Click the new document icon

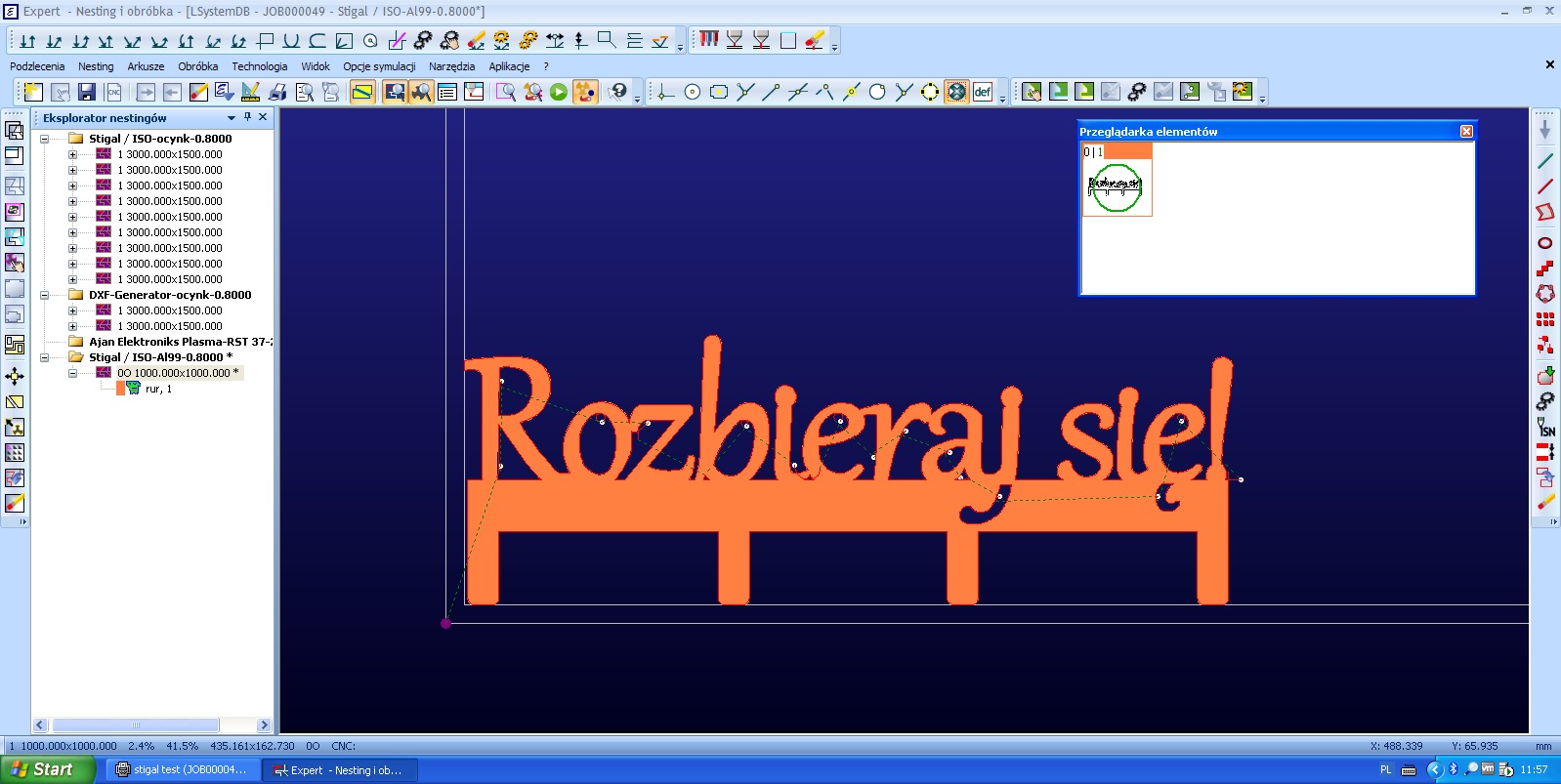[33, 92]
